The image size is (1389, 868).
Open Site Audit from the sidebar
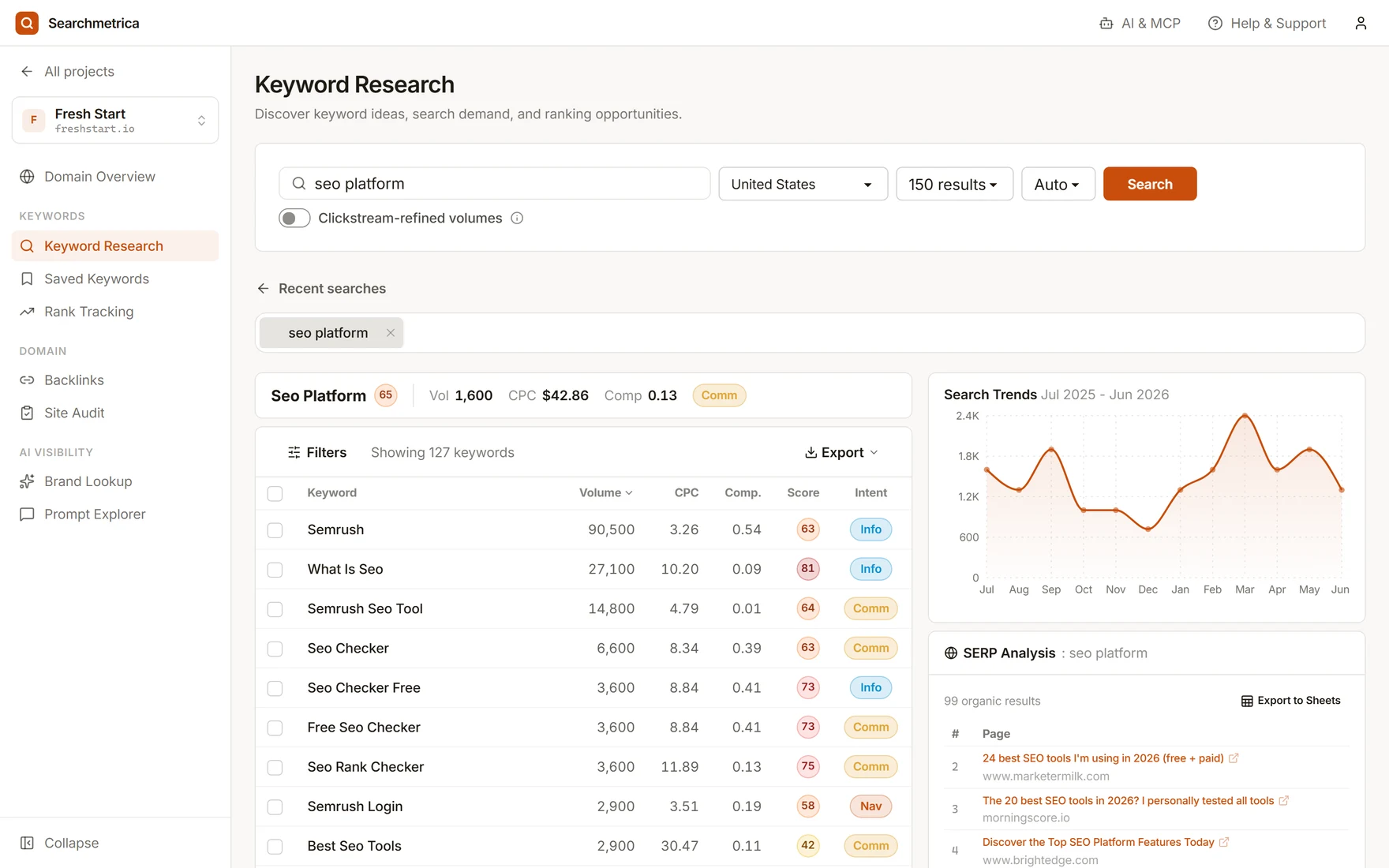(115, 413)
